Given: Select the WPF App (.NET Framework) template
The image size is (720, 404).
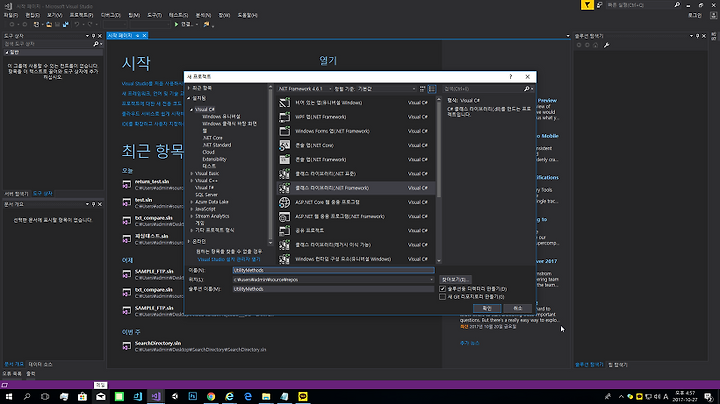Looking at the screenshot, I should pos(356,117).
